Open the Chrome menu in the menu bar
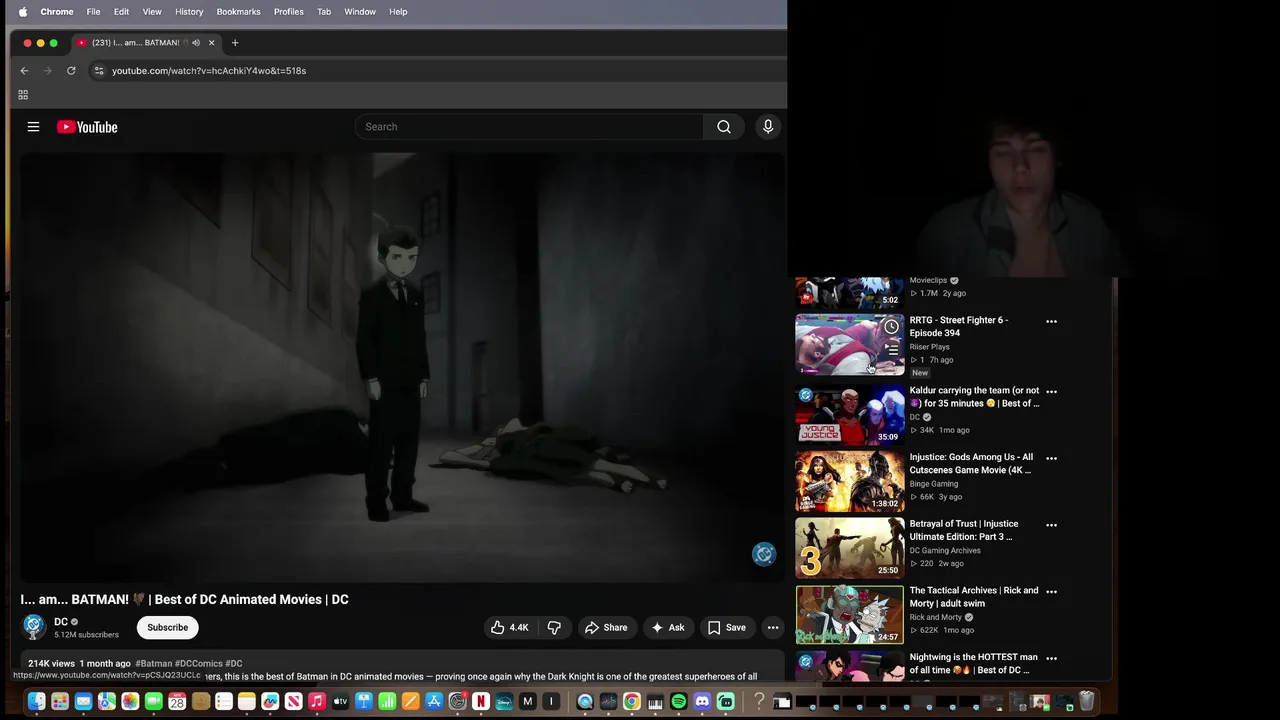 57,12
